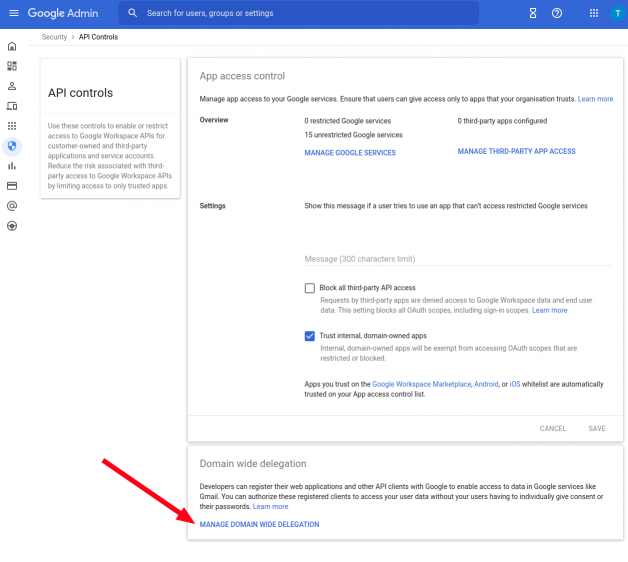Open Apps grid icon in sidebar

pyautogui.click(x=12, y=126)
